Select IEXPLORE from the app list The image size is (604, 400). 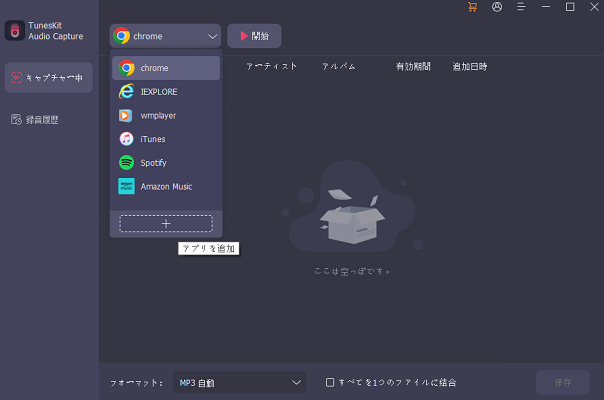tap(166, 92)
